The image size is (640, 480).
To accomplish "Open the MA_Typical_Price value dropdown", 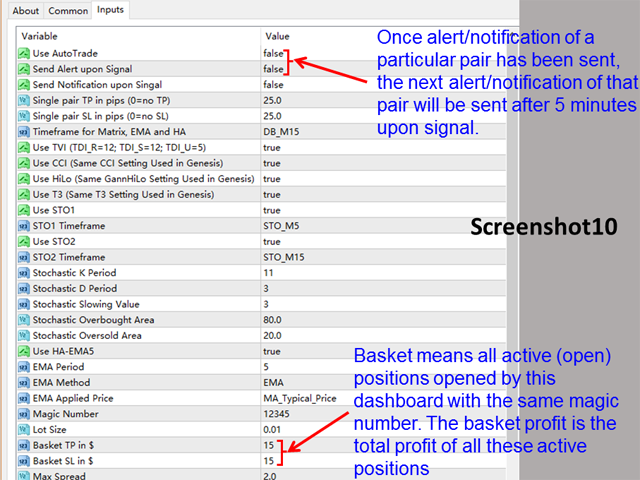I will [x=300, y=398].
